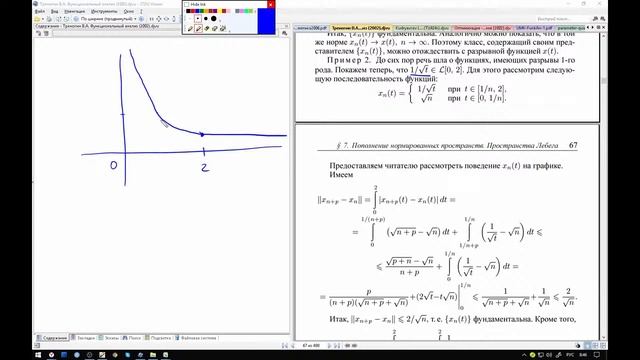
Task: Select the first pen tool in ink toolbar
Action: click(190, 29)
